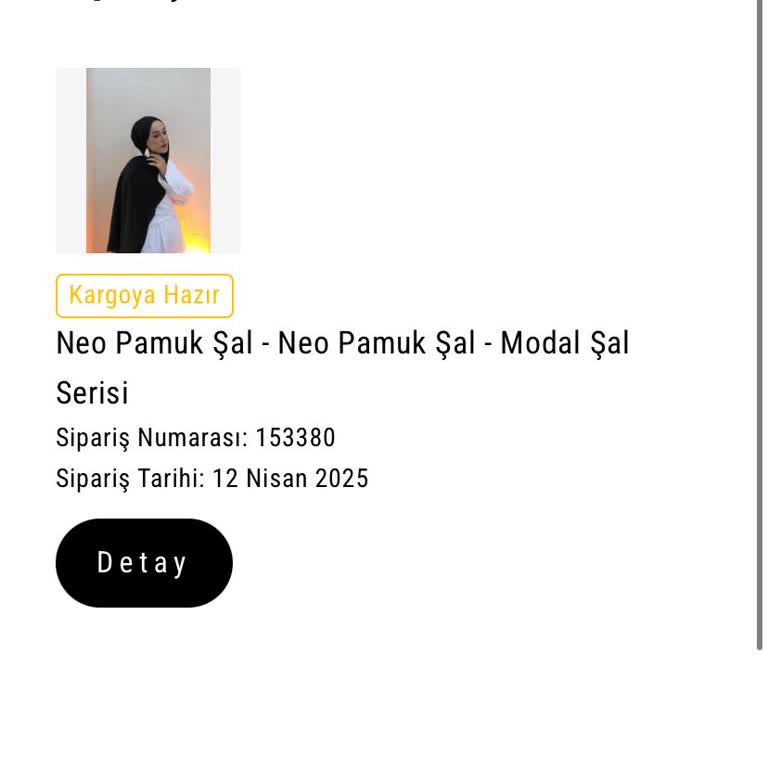Click the "Modal Şal" part of title

(x=565, y=343)
